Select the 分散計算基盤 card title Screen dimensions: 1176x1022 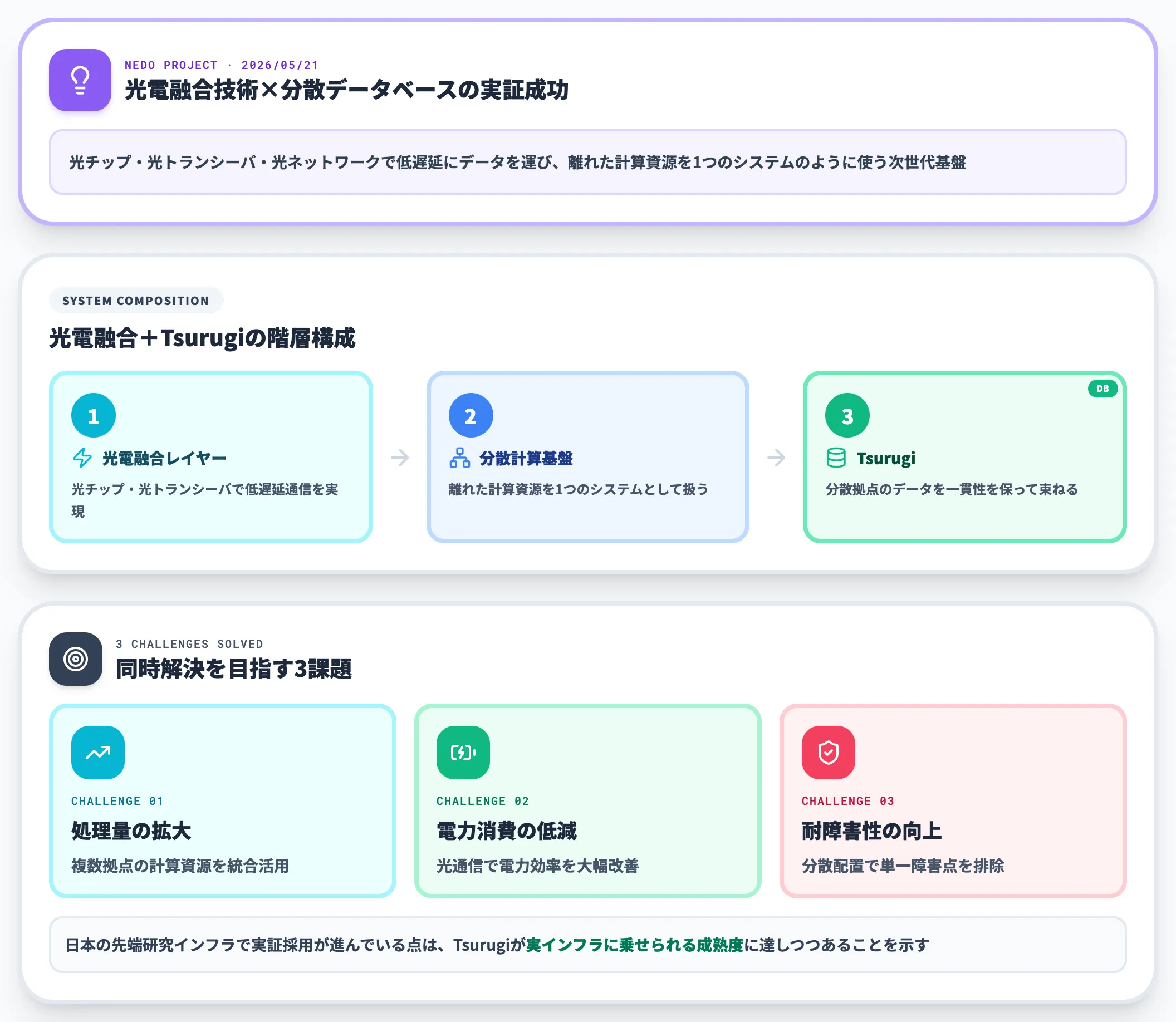(x=526, y=458)
